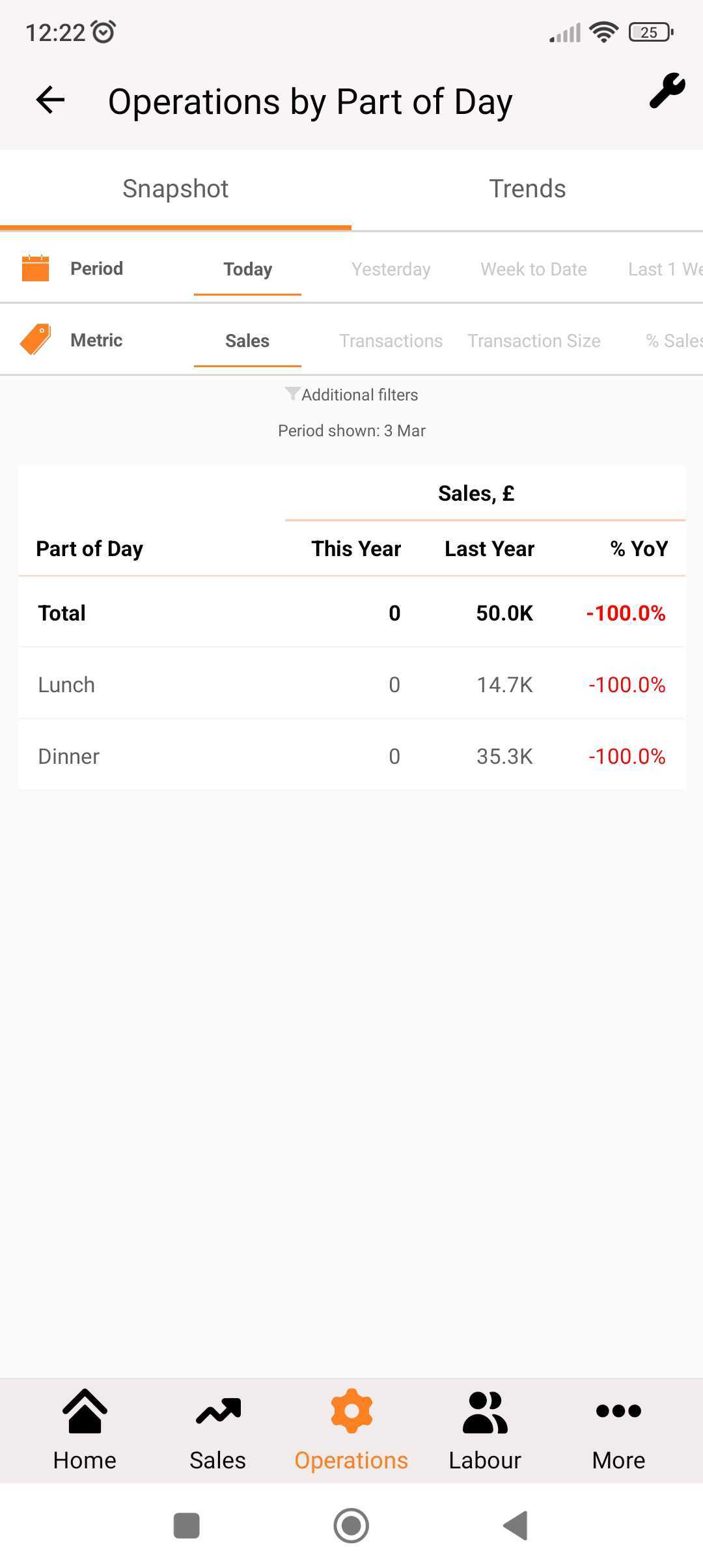Sort by the % YoY column header
Image resolution: width=703 pixels, height=1568 pixels.
[x=639, y=549]
